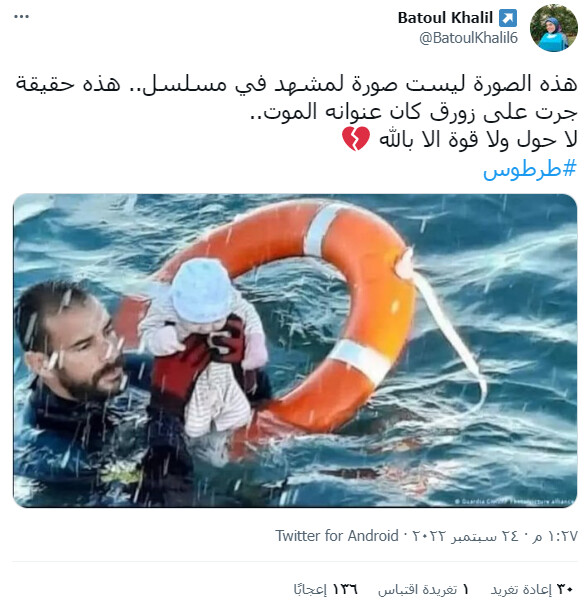View the ١٣٦ إعجابًا likes list
The width and height of the screenshot is (587, 607).
[325, 589]
